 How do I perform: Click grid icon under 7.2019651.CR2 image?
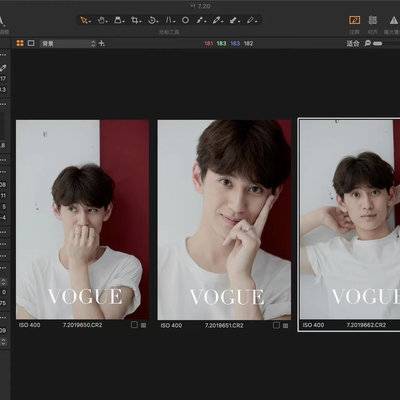click(286, 325)
